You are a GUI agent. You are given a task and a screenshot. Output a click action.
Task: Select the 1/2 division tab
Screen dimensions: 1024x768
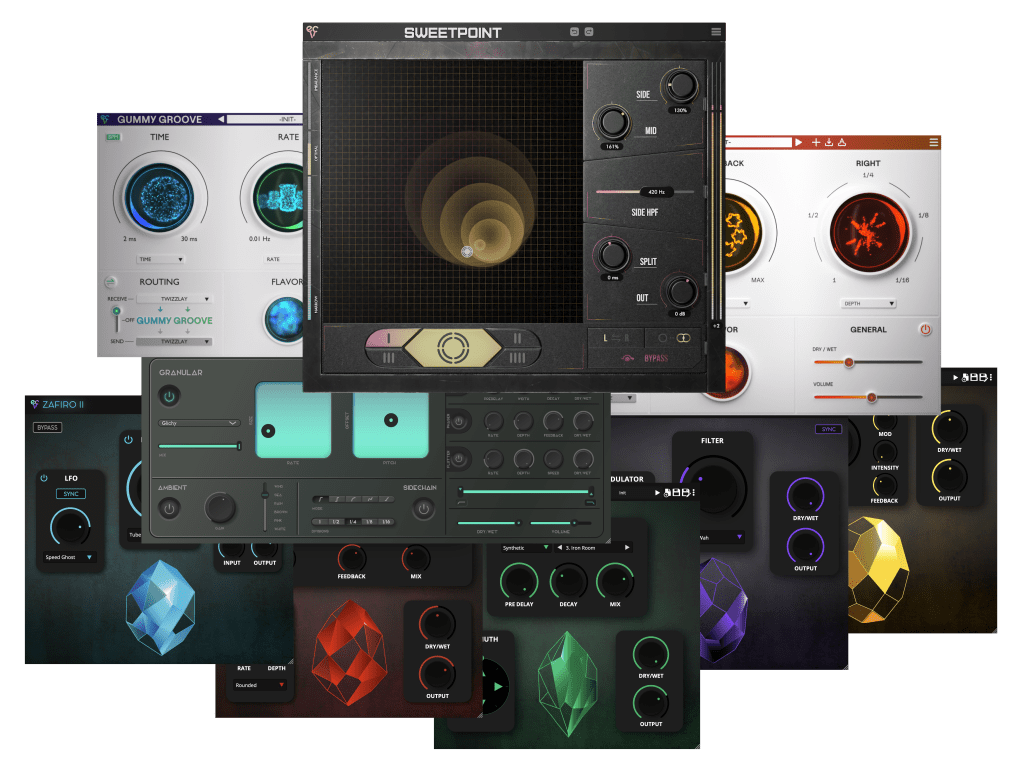click(x=336, y=522)
